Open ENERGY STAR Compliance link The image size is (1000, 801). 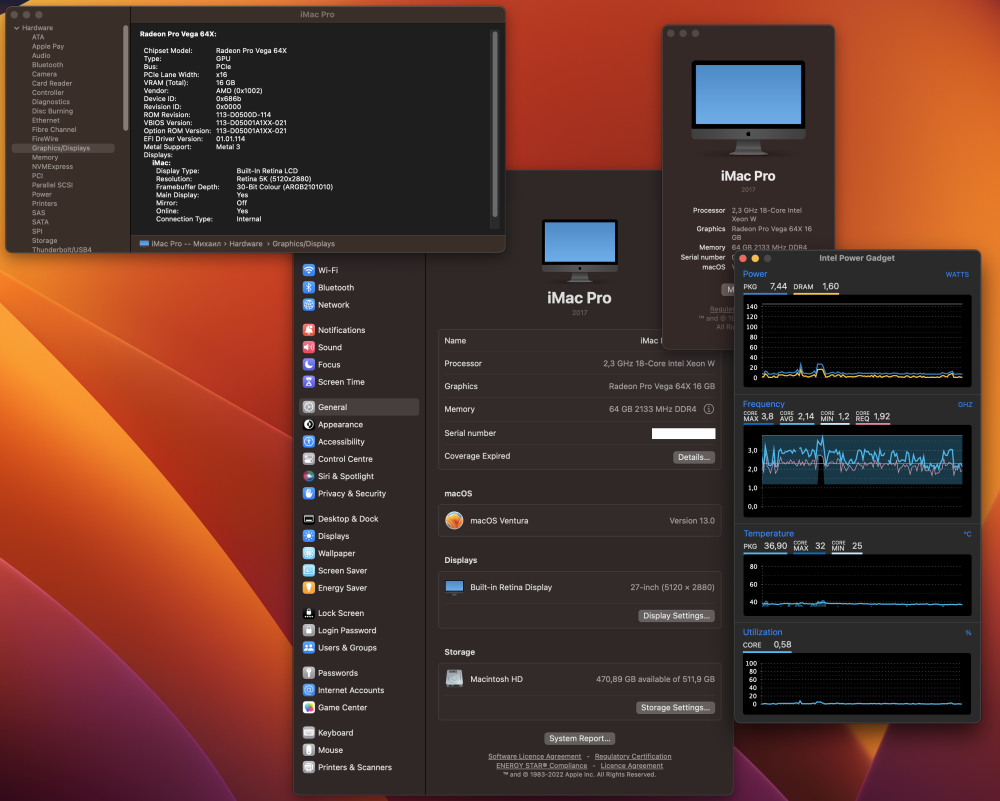[541, 765]
